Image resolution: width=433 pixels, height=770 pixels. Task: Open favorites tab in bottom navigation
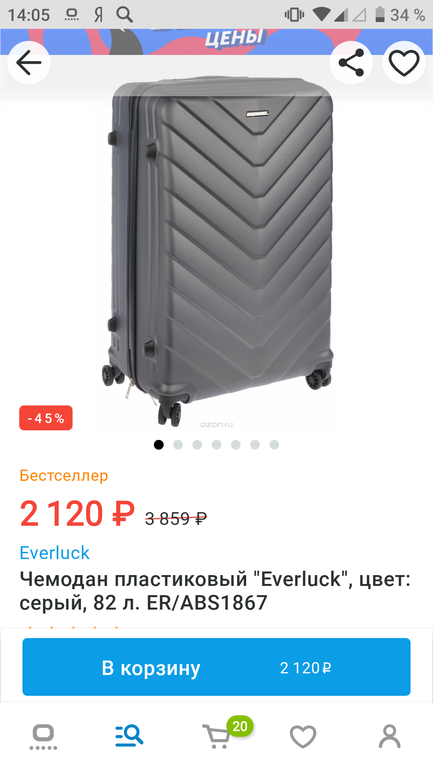(x=303, y=737)
